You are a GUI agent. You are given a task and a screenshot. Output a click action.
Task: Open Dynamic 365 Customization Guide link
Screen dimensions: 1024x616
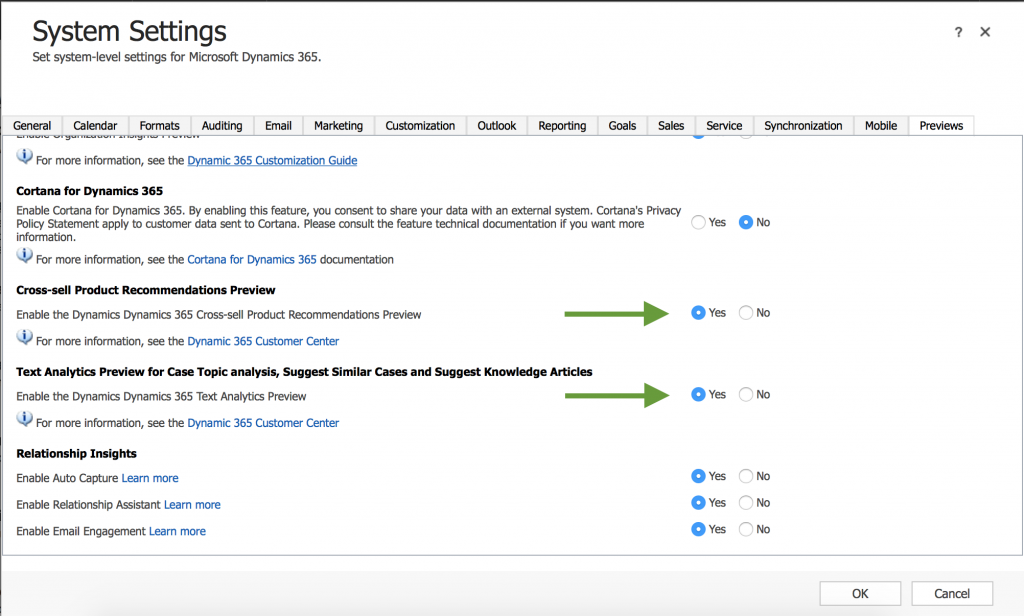tap(272, 160)
